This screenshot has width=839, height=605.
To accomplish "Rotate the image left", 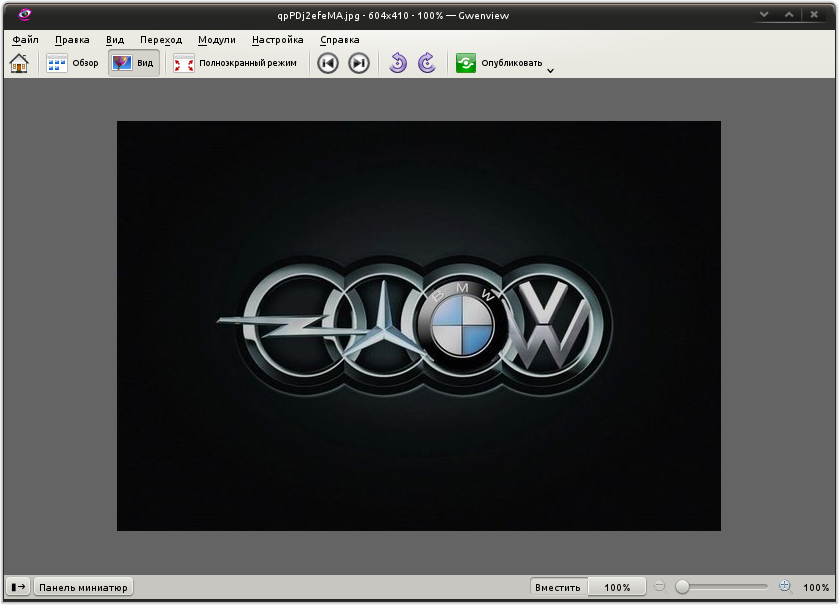I will coord(398,63).
